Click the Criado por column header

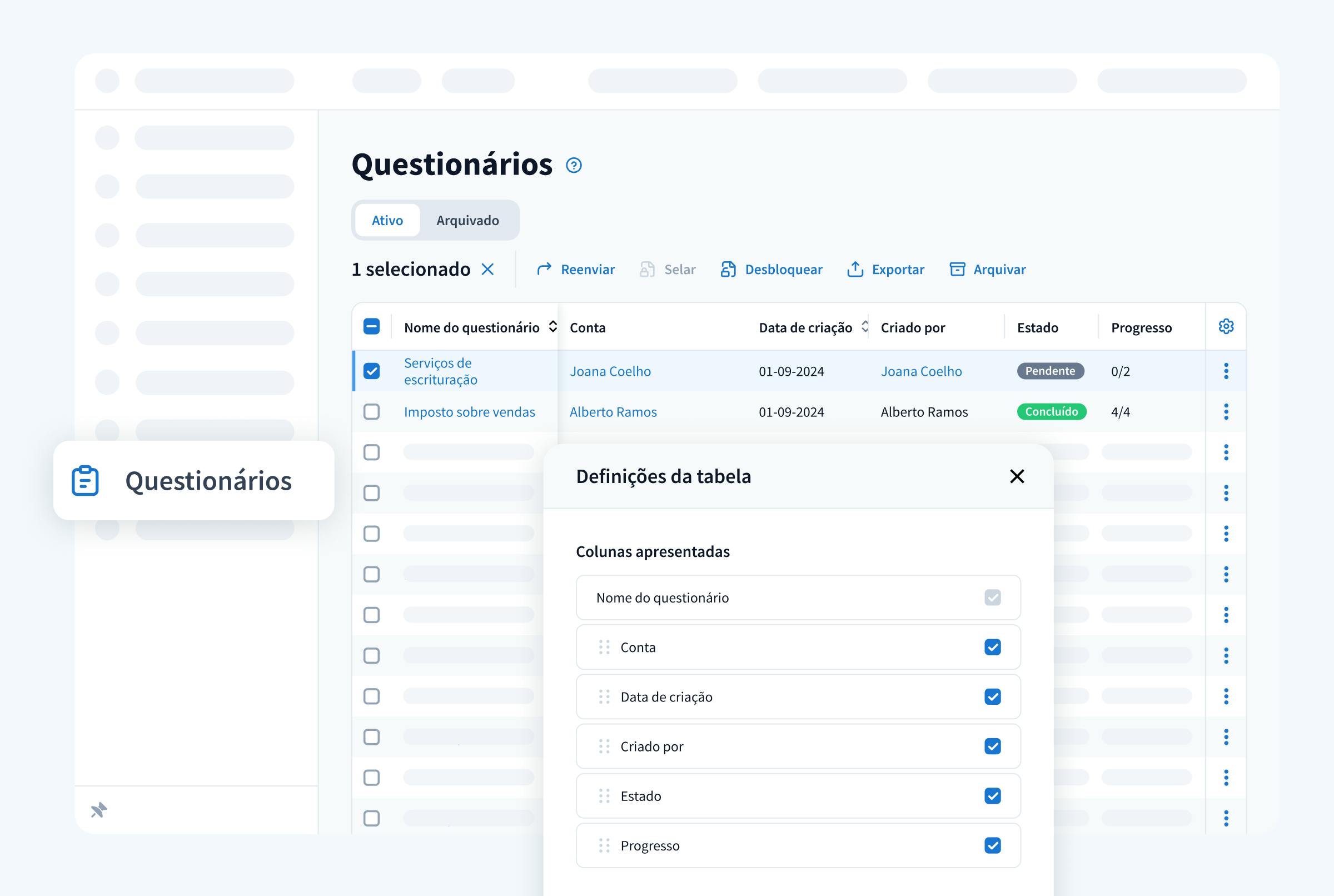pyautogui.click(x=912, y=327)
